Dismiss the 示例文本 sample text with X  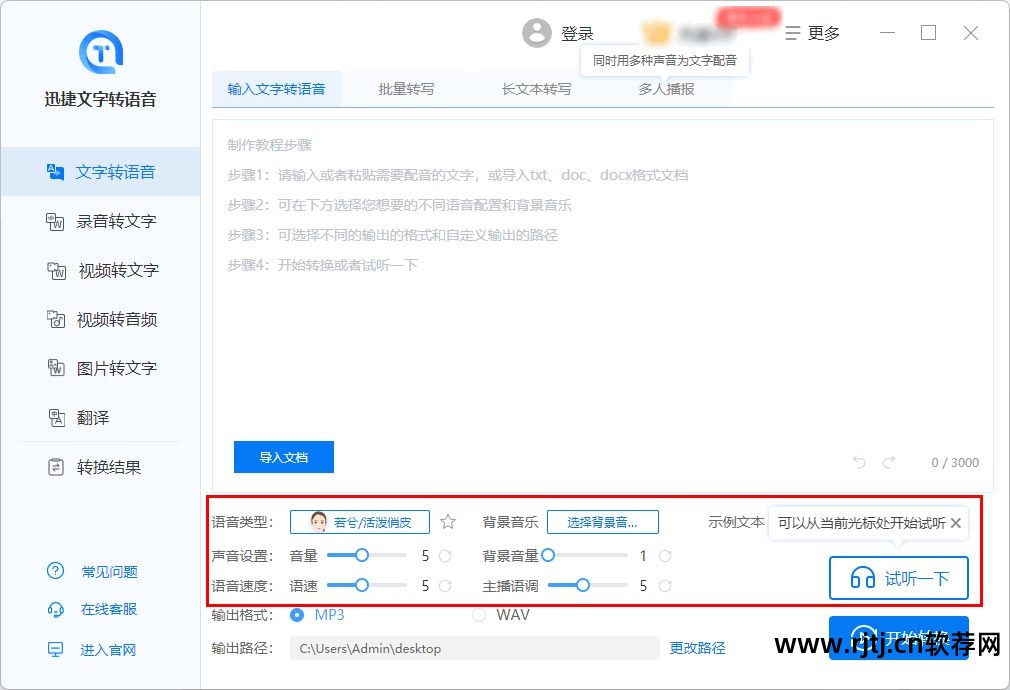(956, 523)
